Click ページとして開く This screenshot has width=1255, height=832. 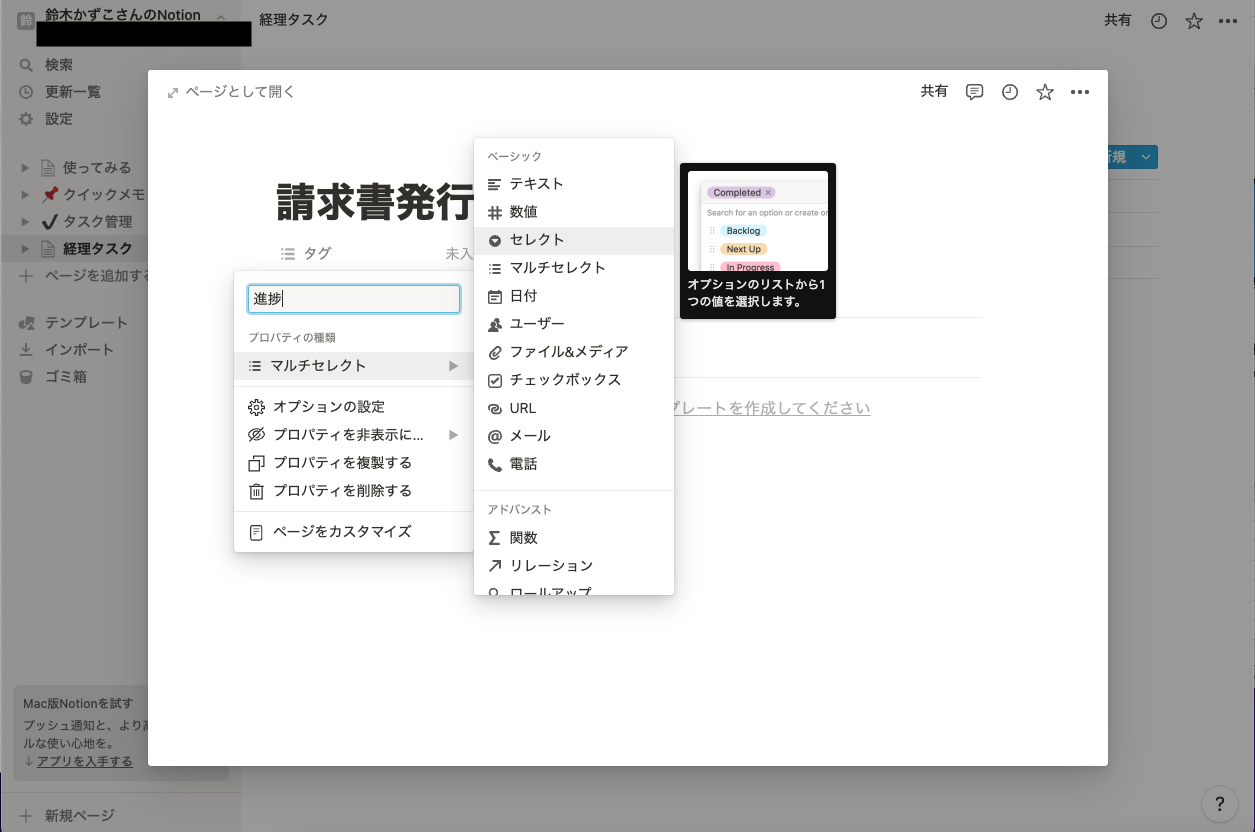click(231, 92)
